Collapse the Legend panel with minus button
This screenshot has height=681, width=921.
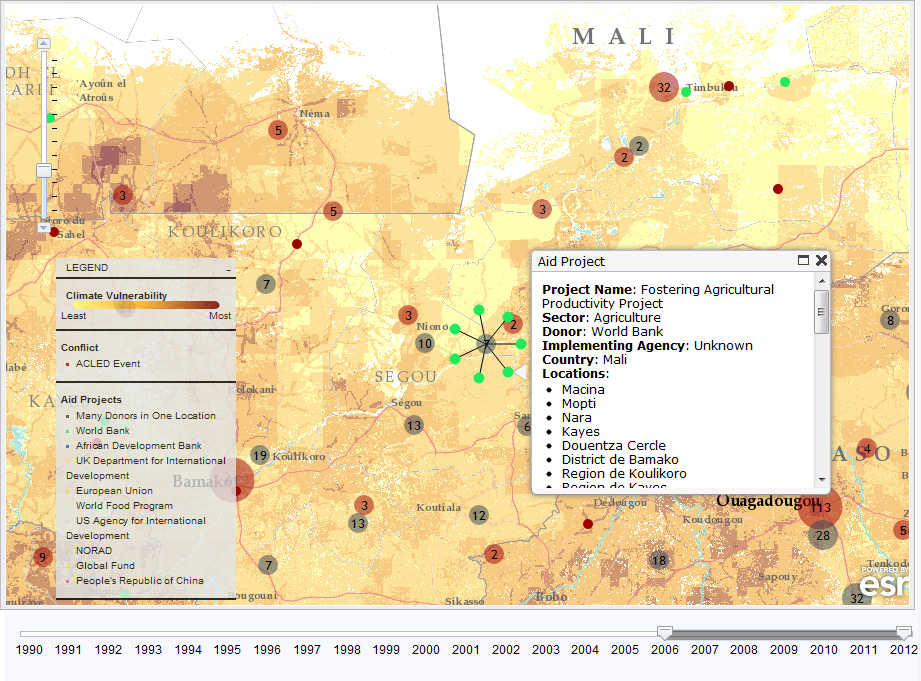click(x=228, y=269)
